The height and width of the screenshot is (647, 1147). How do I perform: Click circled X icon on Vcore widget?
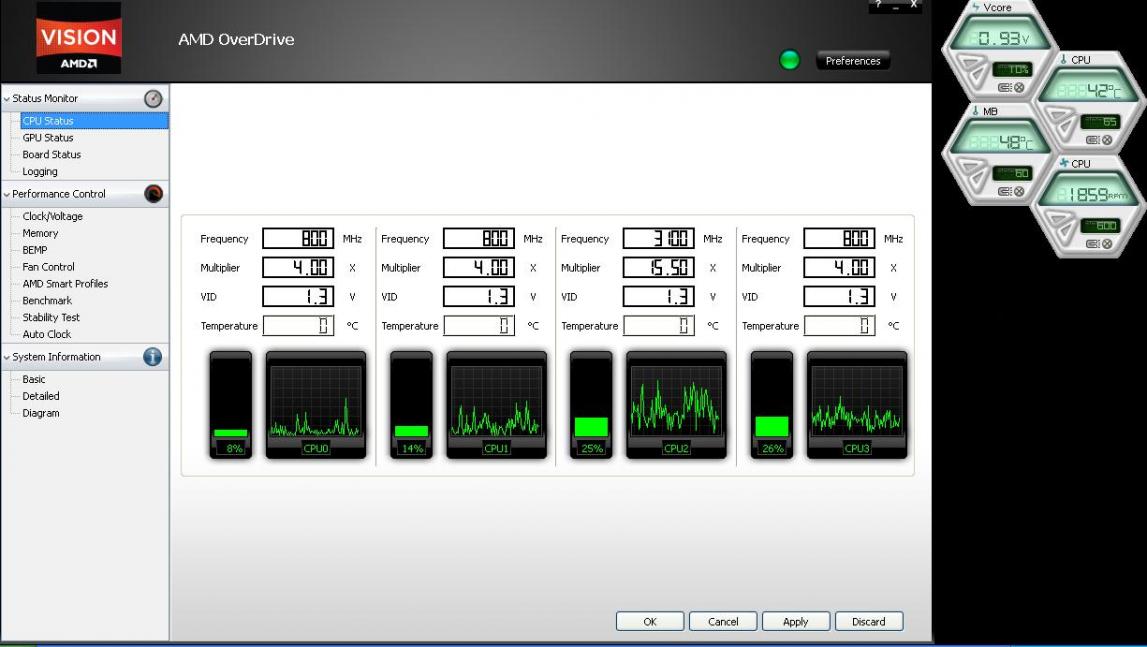pos(1019,87)
